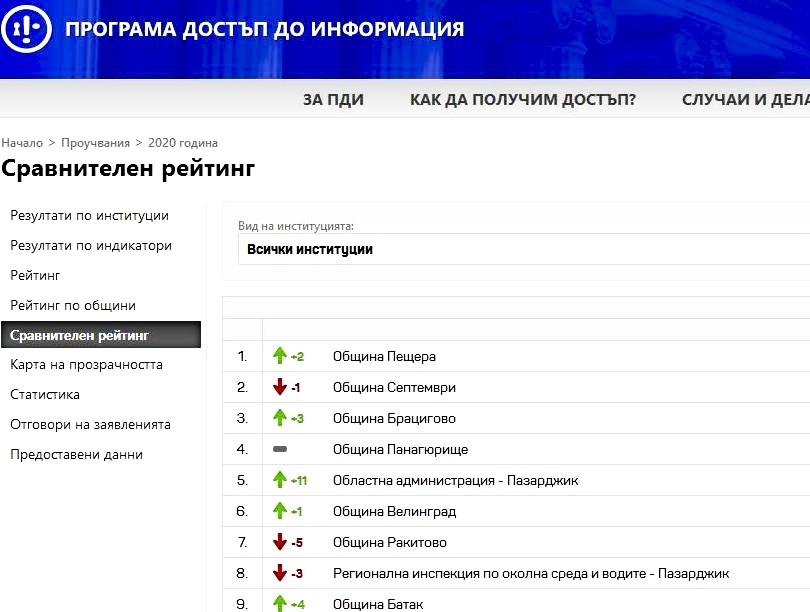The height and width of the screenshot is (612, 810).
Task: Open Отговори на заявленията sidebar item
Action: click(x=90, y=425)
